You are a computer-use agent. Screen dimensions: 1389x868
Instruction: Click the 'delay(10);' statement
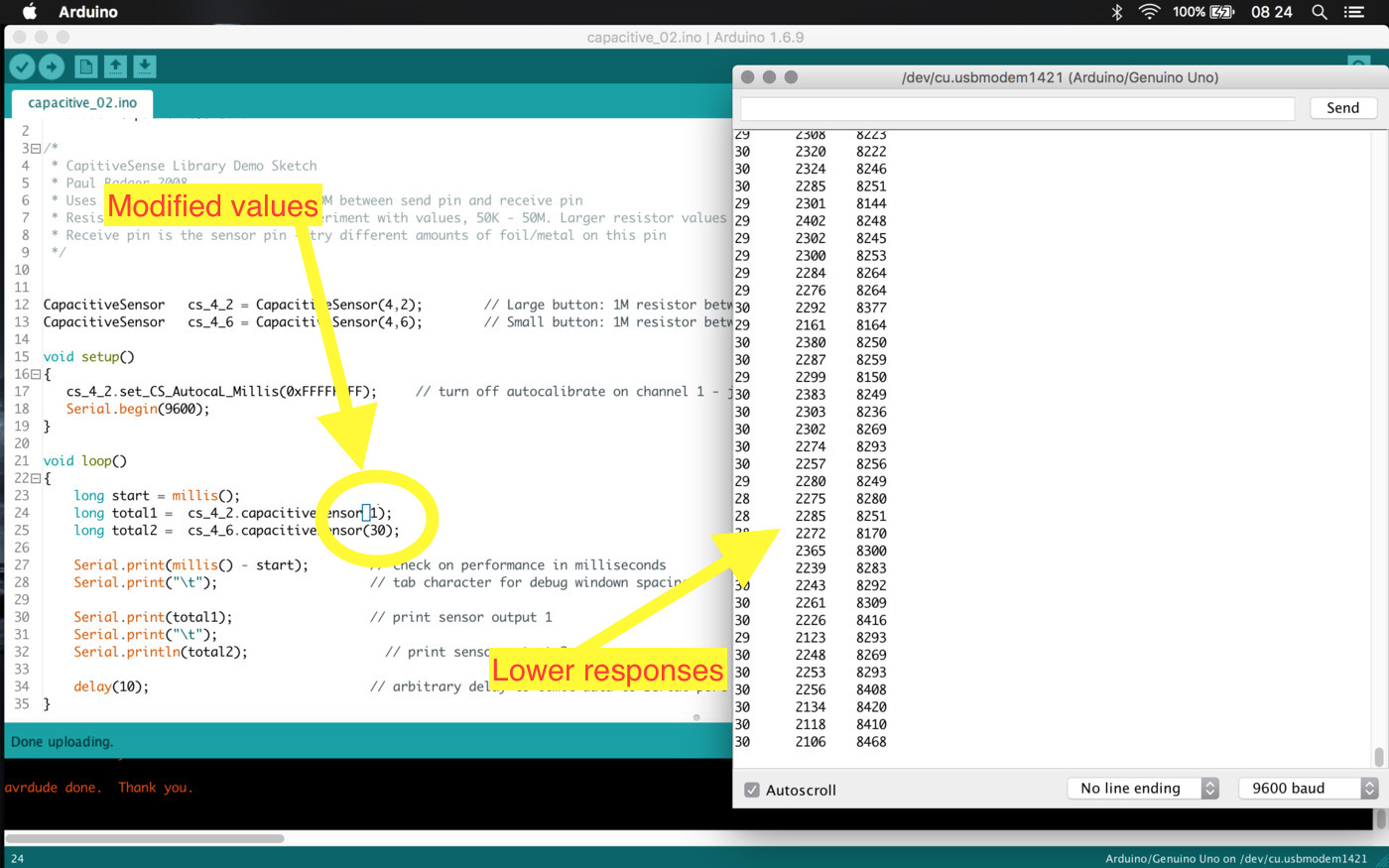point(111,686)
